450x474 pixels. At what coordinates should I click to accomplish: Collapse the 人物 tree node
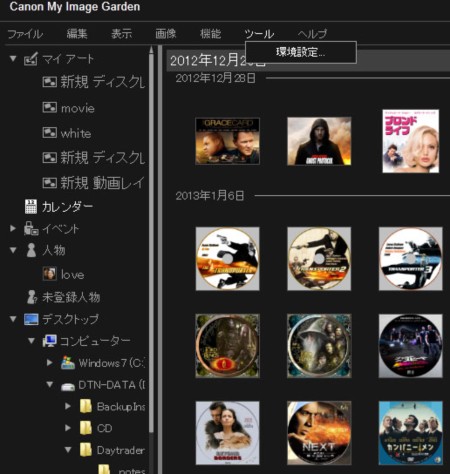click(13, 250)
